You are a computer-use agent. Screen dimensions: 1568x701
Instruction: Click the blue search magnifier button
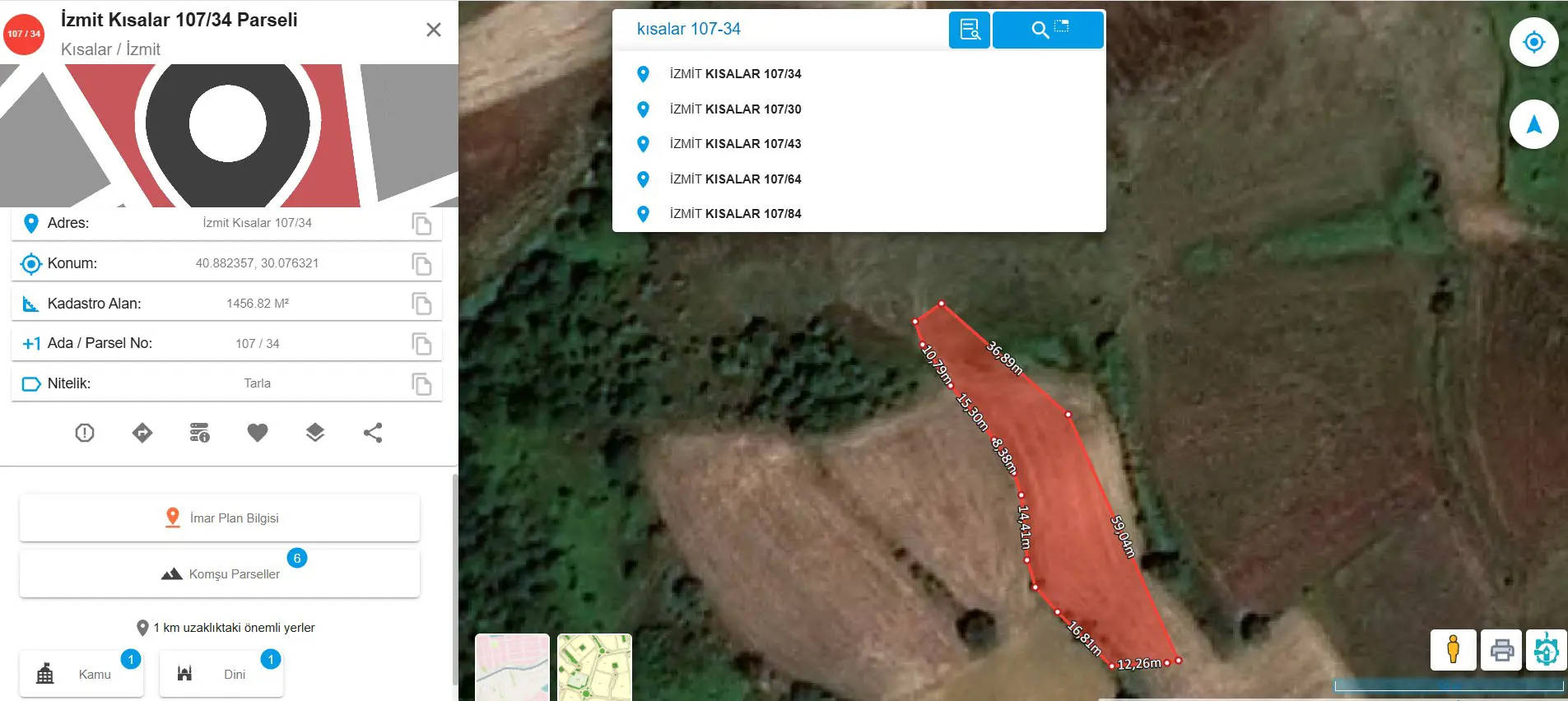point(1048,30)
